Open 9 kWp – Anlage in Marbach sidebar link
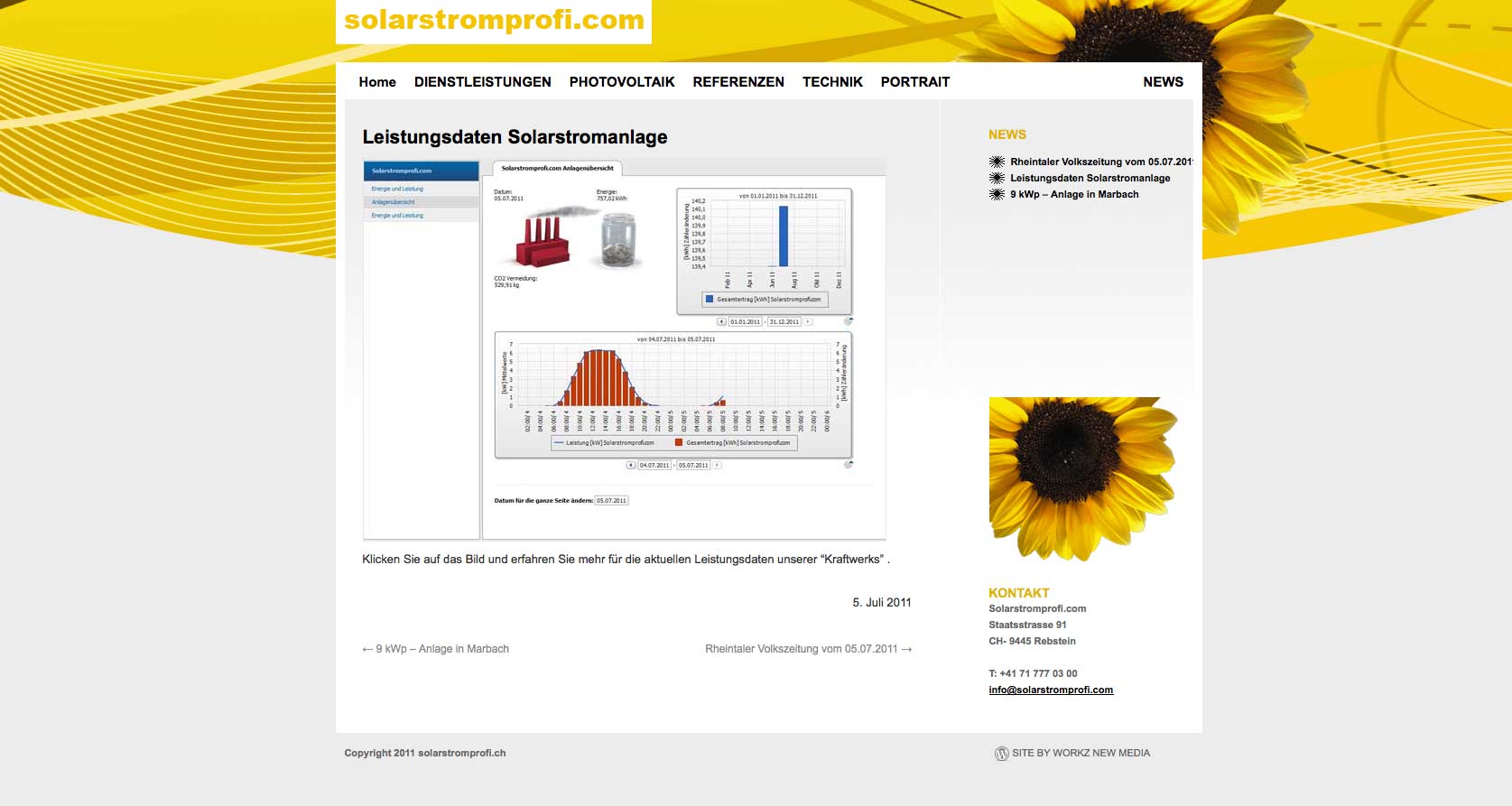The height and width of the screenshot is (806, 1512). coord(1074,195)
